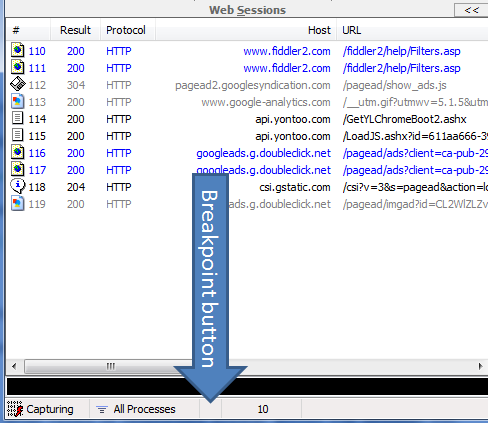Viewport: 488px width, 423px height.
Task: Click the Filters.asp URL in session 111
Action: click(x=401, y=68)
